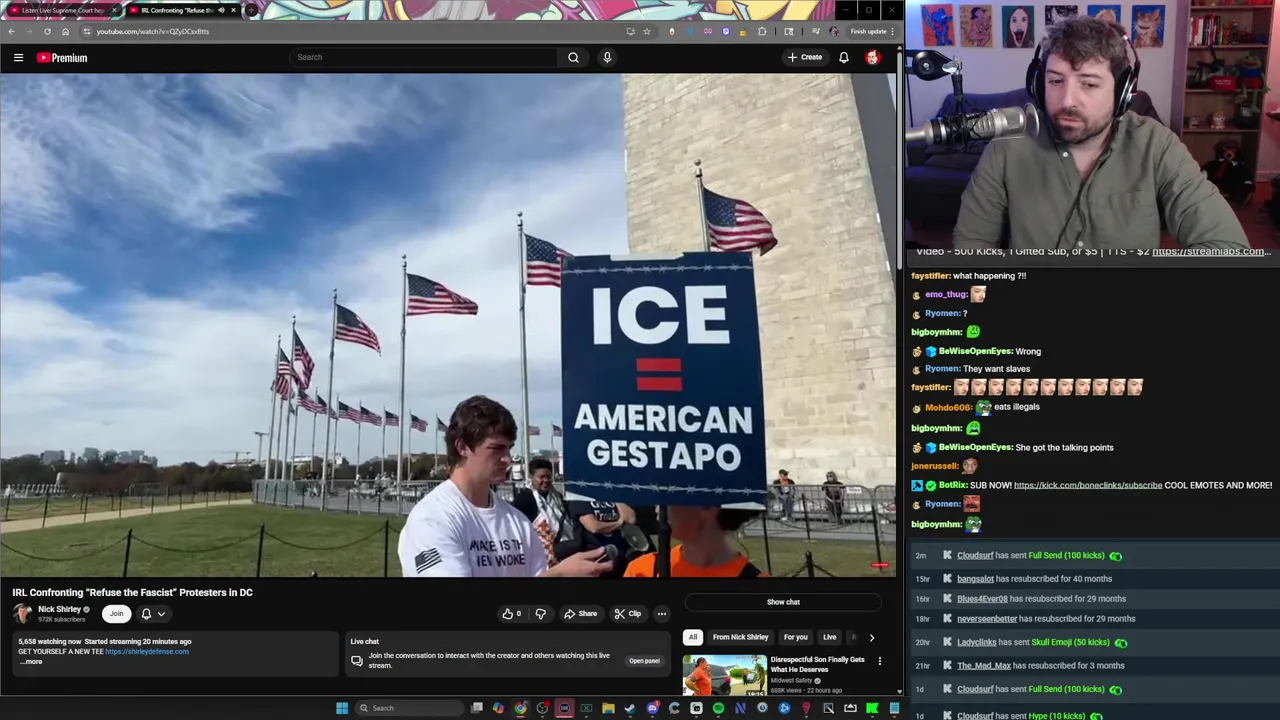Open Disrespectful Son video thumbnail
Screen dimensions: 1280x720
click(x=724, y=675)
